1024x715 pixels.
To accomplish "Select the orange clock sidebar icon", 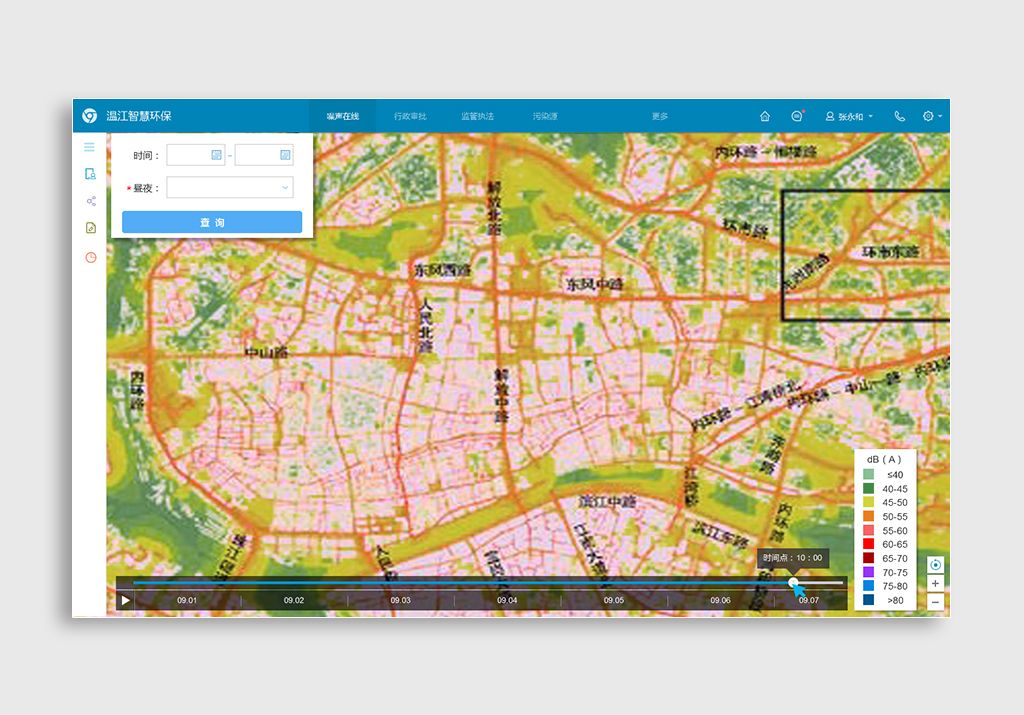I will 91,257.
